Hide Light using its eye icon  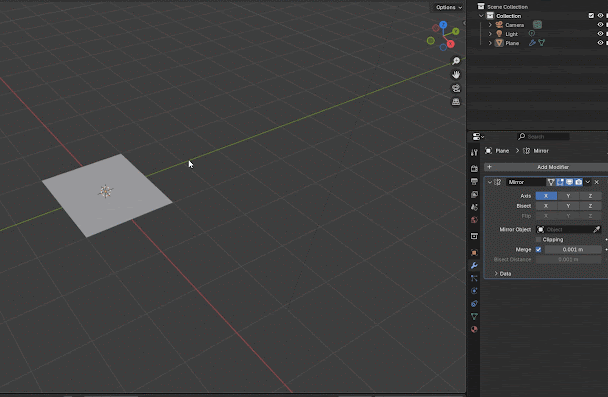point(600,34)
